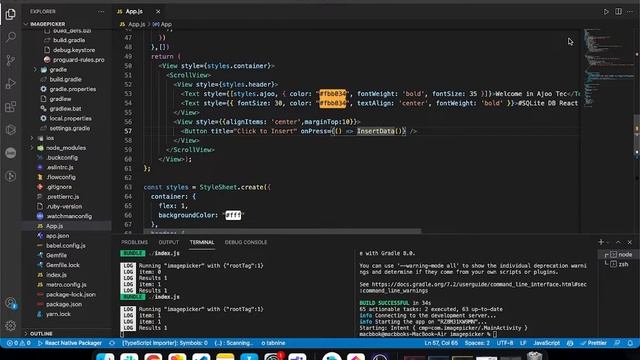Collapse the IMAGEPICKER root folder
This screenshot has width=640, height=360.
point(47,24)
